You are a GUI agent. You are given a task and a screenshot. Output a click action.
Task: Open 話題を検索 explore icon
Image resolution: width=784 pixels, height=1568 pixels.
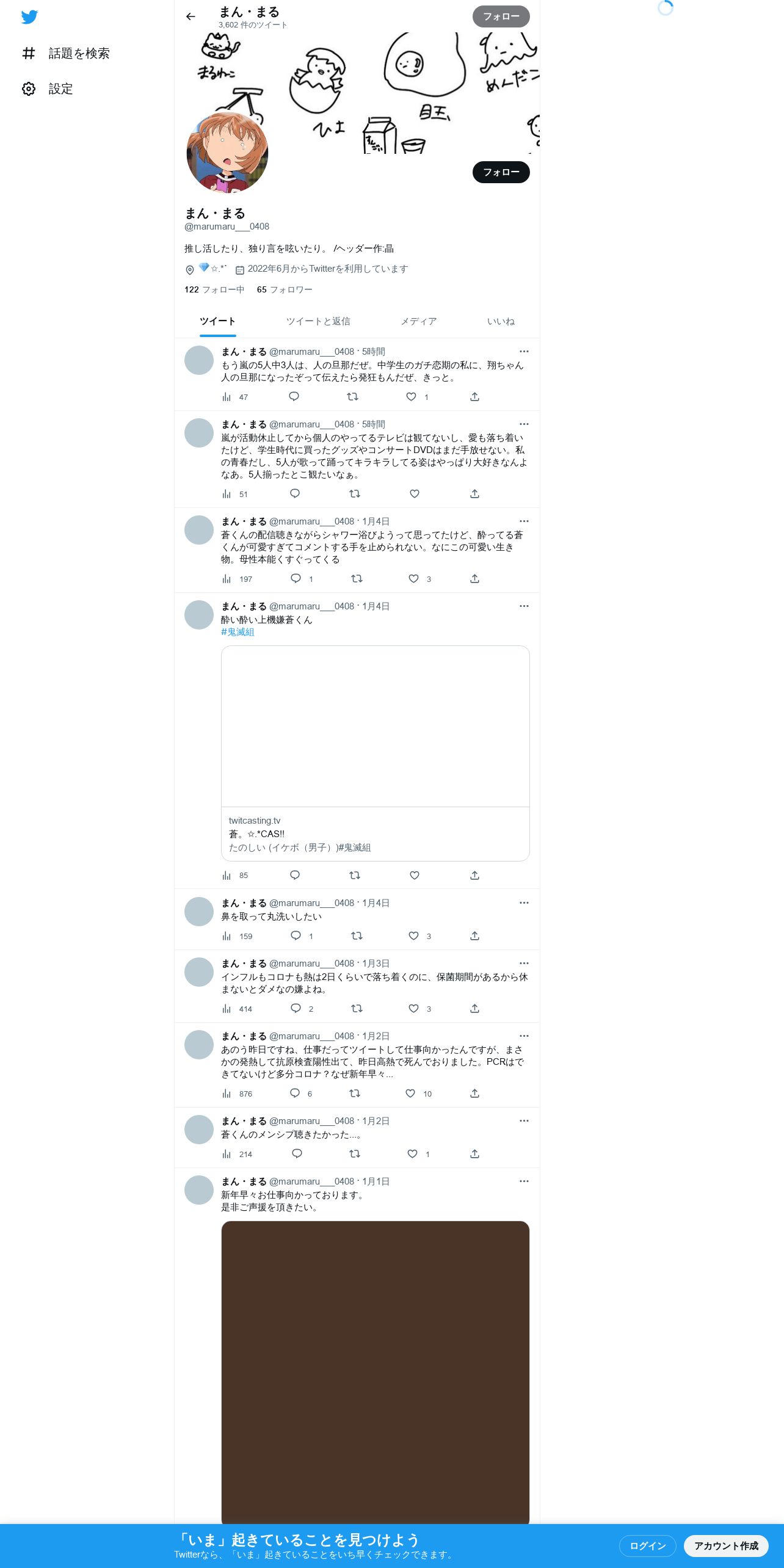point(29,54)
